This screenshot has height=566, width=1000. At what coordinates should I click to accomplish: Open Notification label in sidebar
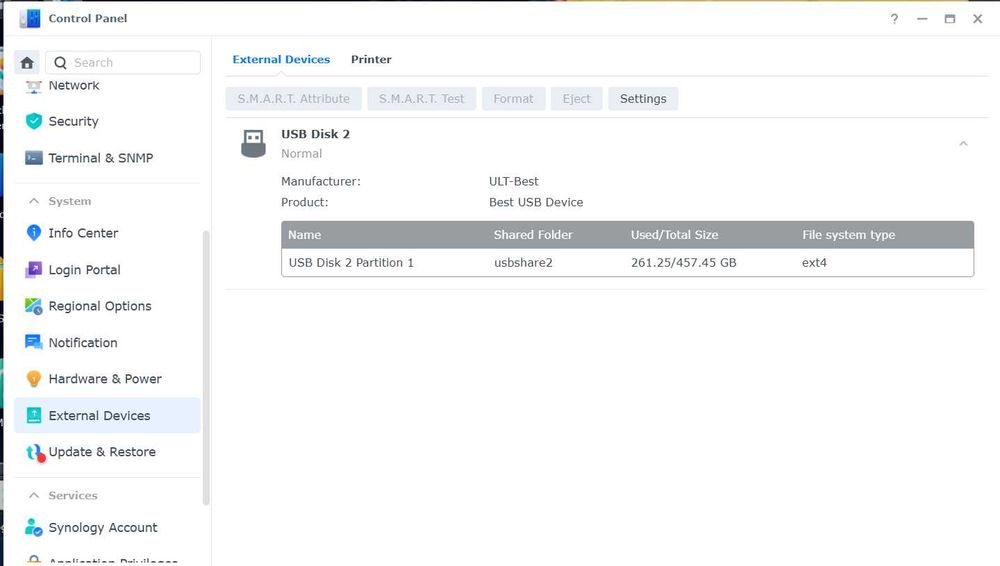(x=83, y=343)
